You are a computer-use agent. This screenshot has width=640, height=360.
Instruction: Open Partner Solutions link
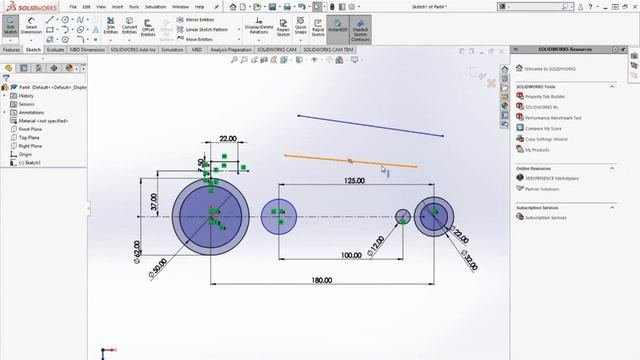pyautogui.click(x=542, y=189)
